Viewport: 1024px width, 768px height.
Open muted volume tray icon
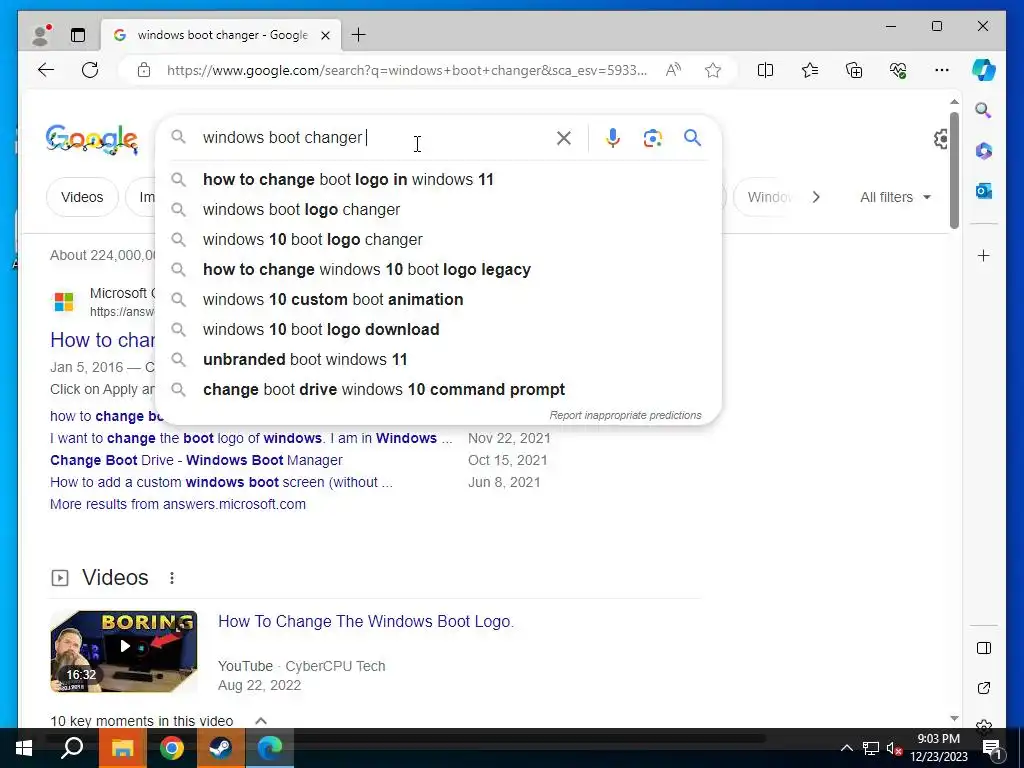coord(894,748)
